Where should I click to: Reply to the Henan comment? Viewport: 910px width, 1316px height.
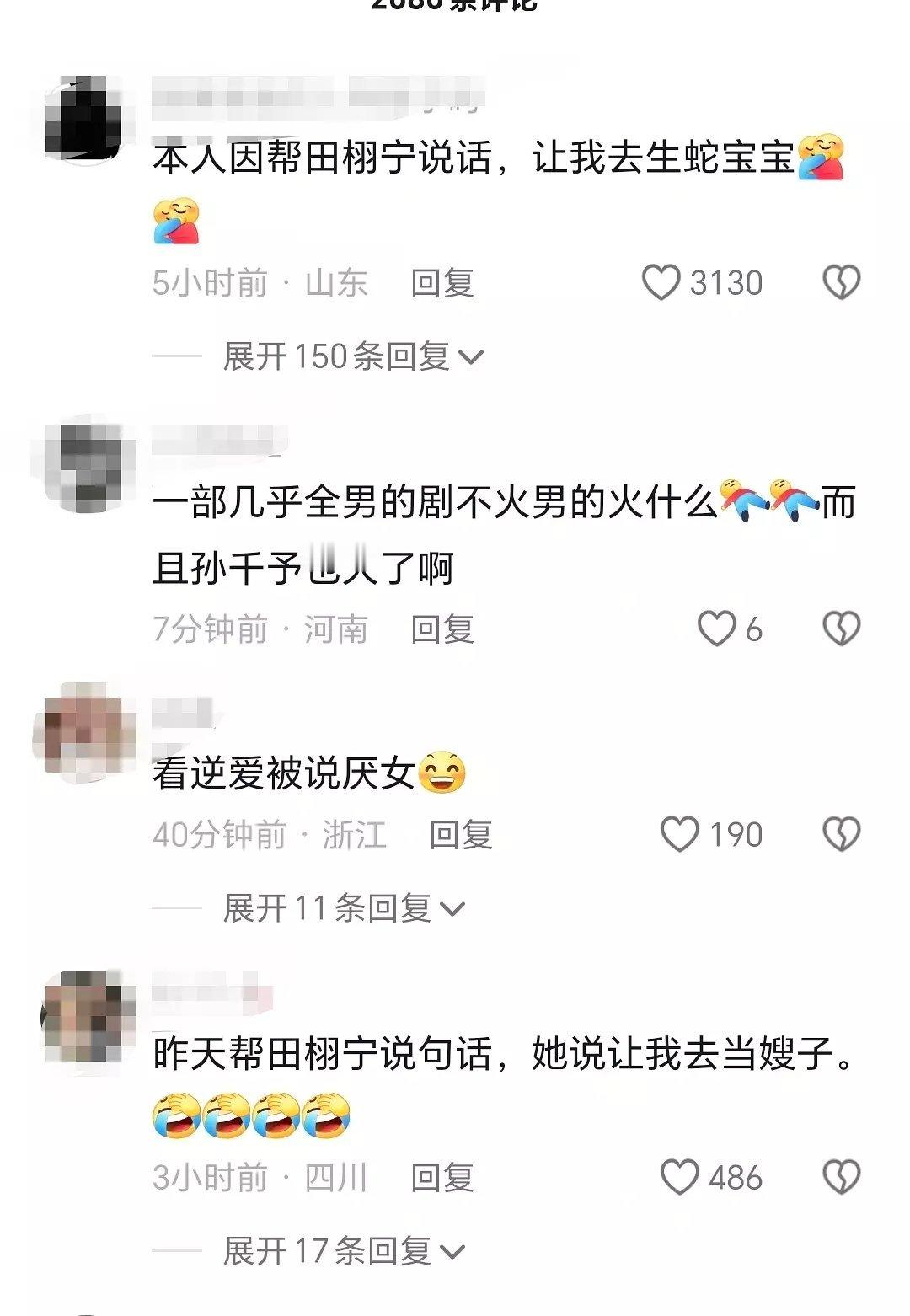(x=442, y=629)
